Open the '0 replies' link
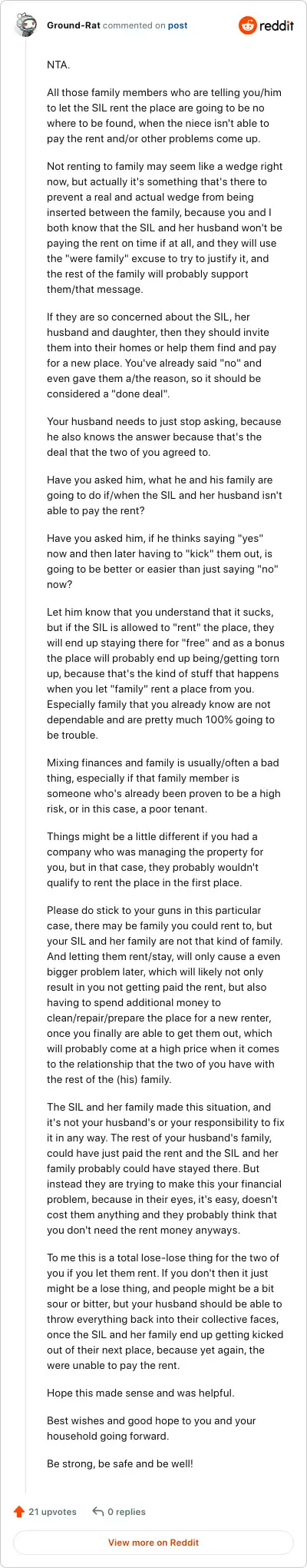Viewport: 307px width, 1568px height. (127, 1511)
